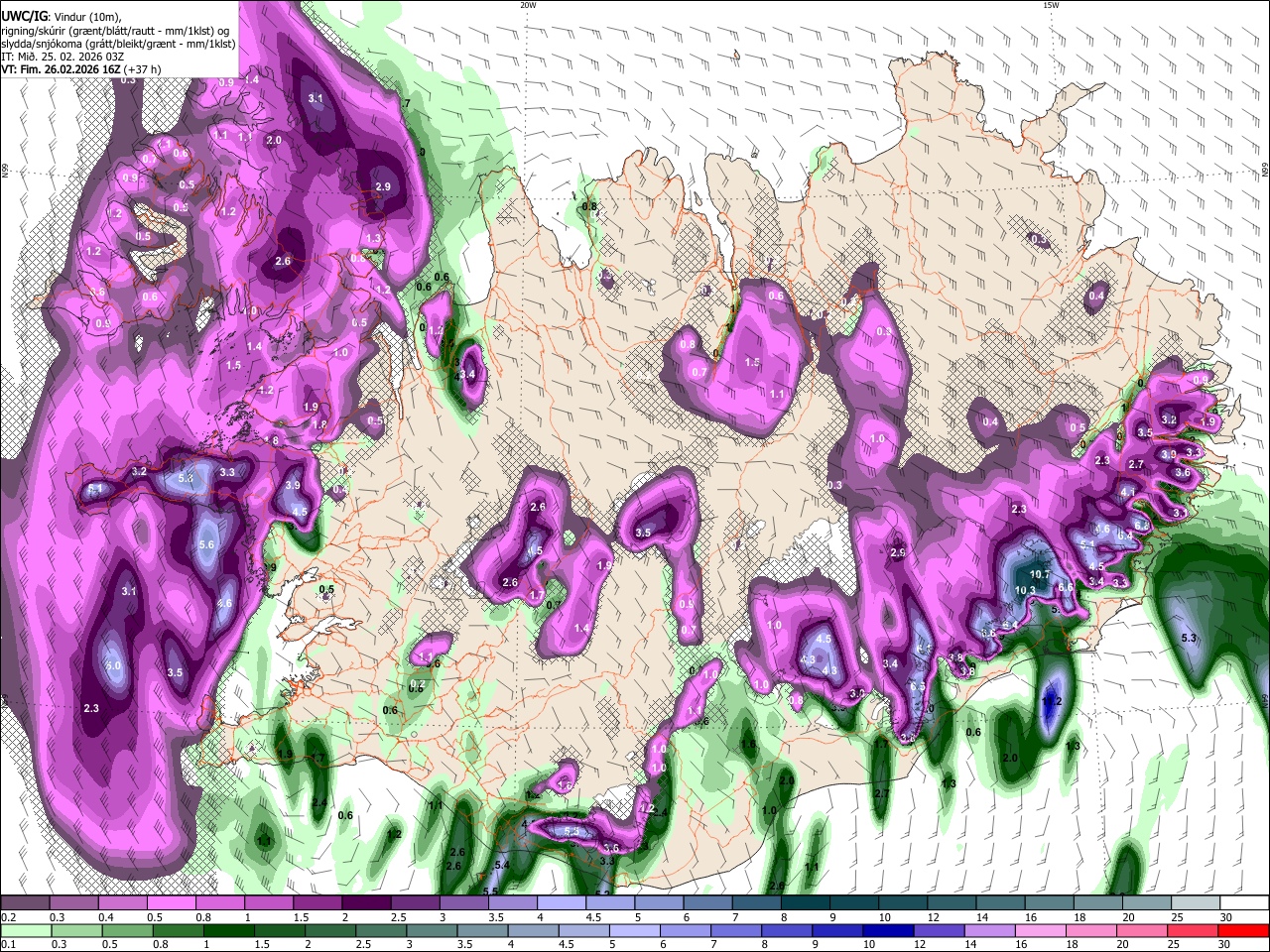Pick the dark teal snow-legend swatch between 9 and 10
The width and height of the screenshot is (1270, 952).
point(854,903)
